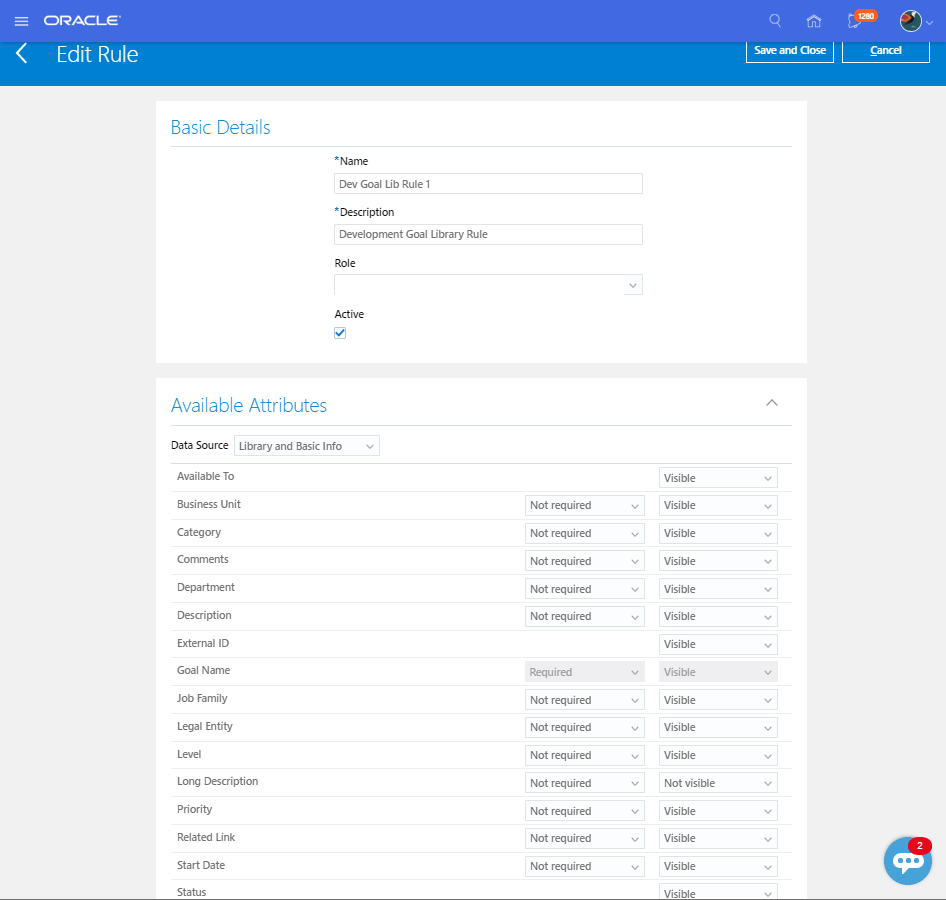946x900 pixels.
Task: Click inside the Name input field
Action: 487,183
